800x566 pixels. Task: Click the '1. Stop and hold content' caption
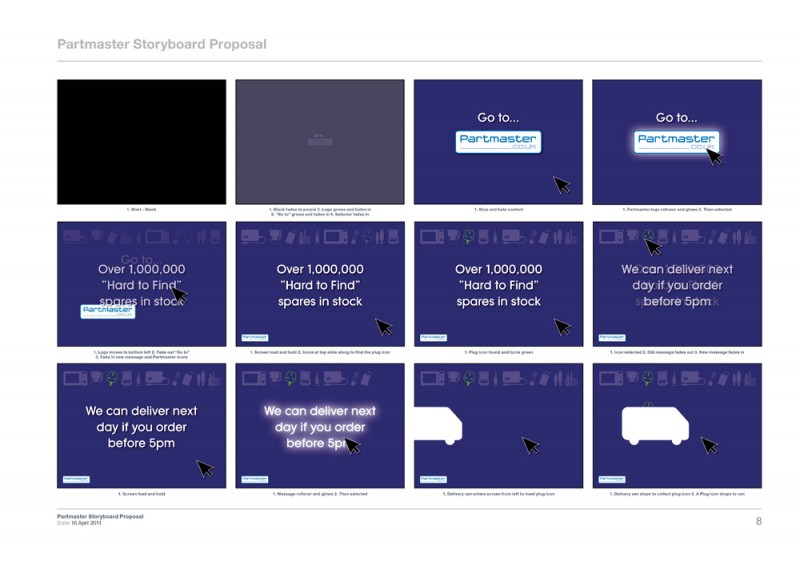pyautogui.click(x=498, y=209)
